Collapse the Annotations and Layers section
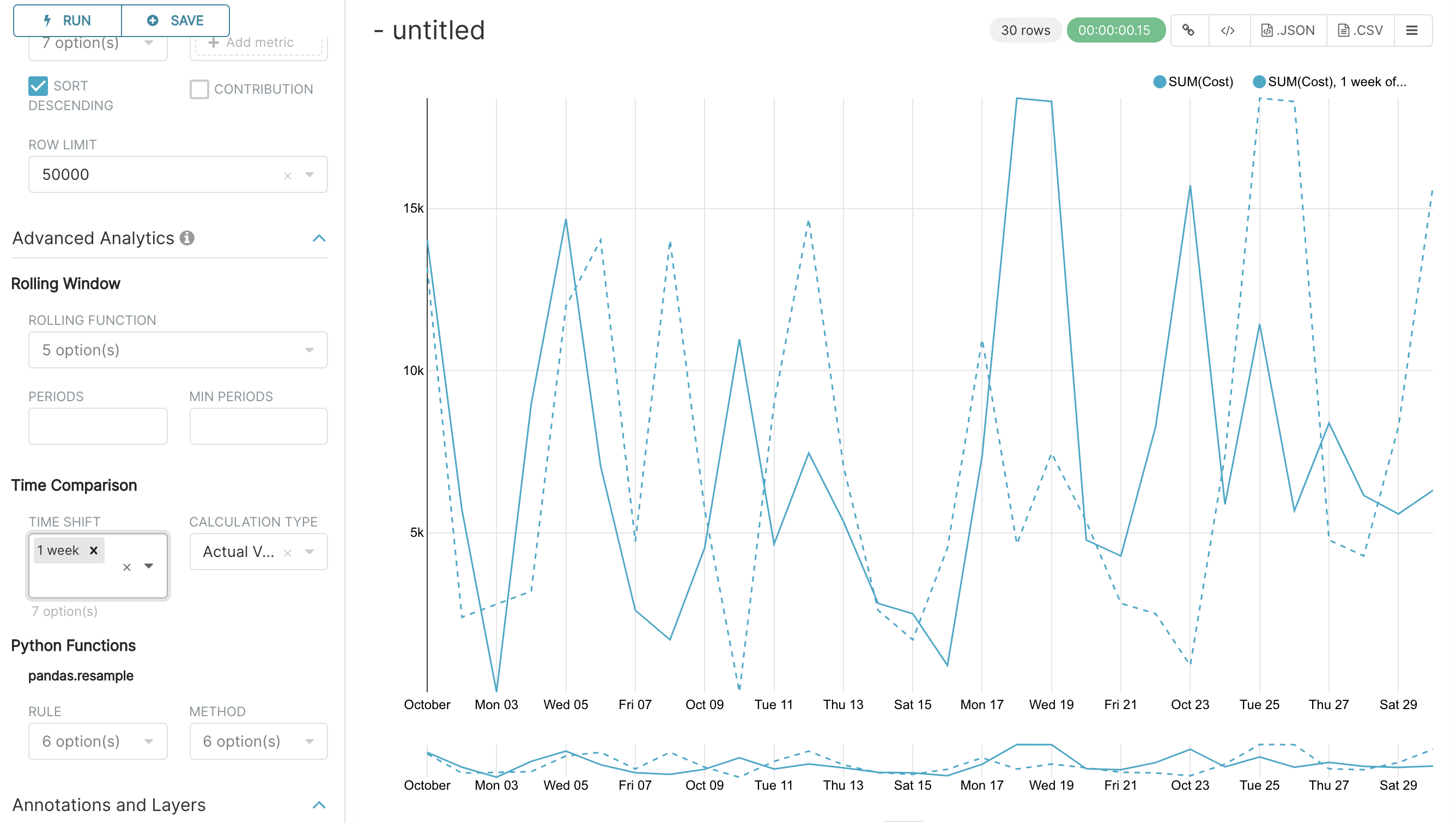This screenshot has width=1456, height=823. pyautogui.click(x=319, y=804)
